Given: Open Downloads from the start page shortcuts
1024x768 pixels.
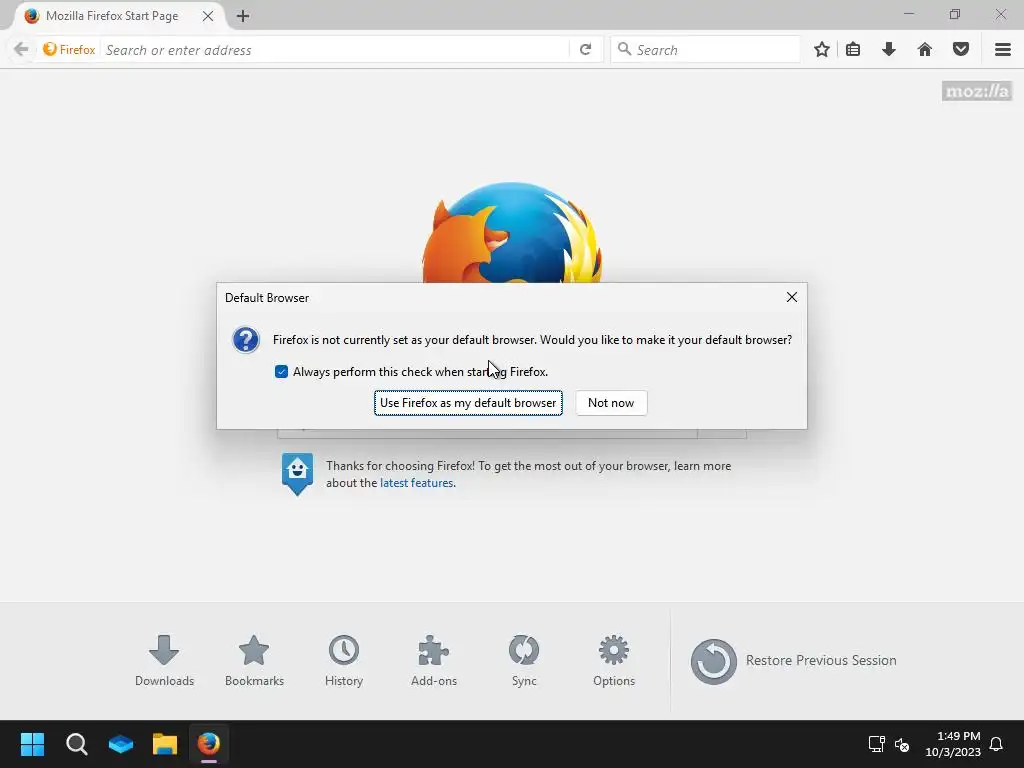Looking at the screenshot, I should pos(165,660).
